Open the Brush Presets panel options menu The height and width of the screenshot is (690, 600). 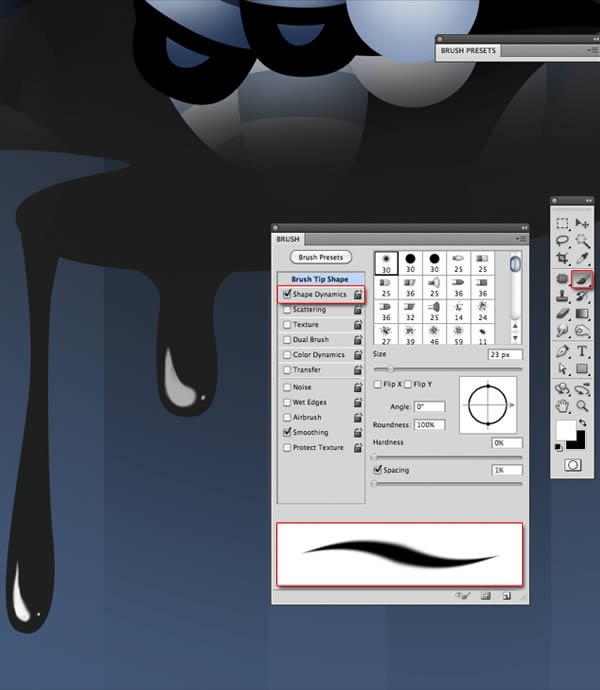(593, 50)
